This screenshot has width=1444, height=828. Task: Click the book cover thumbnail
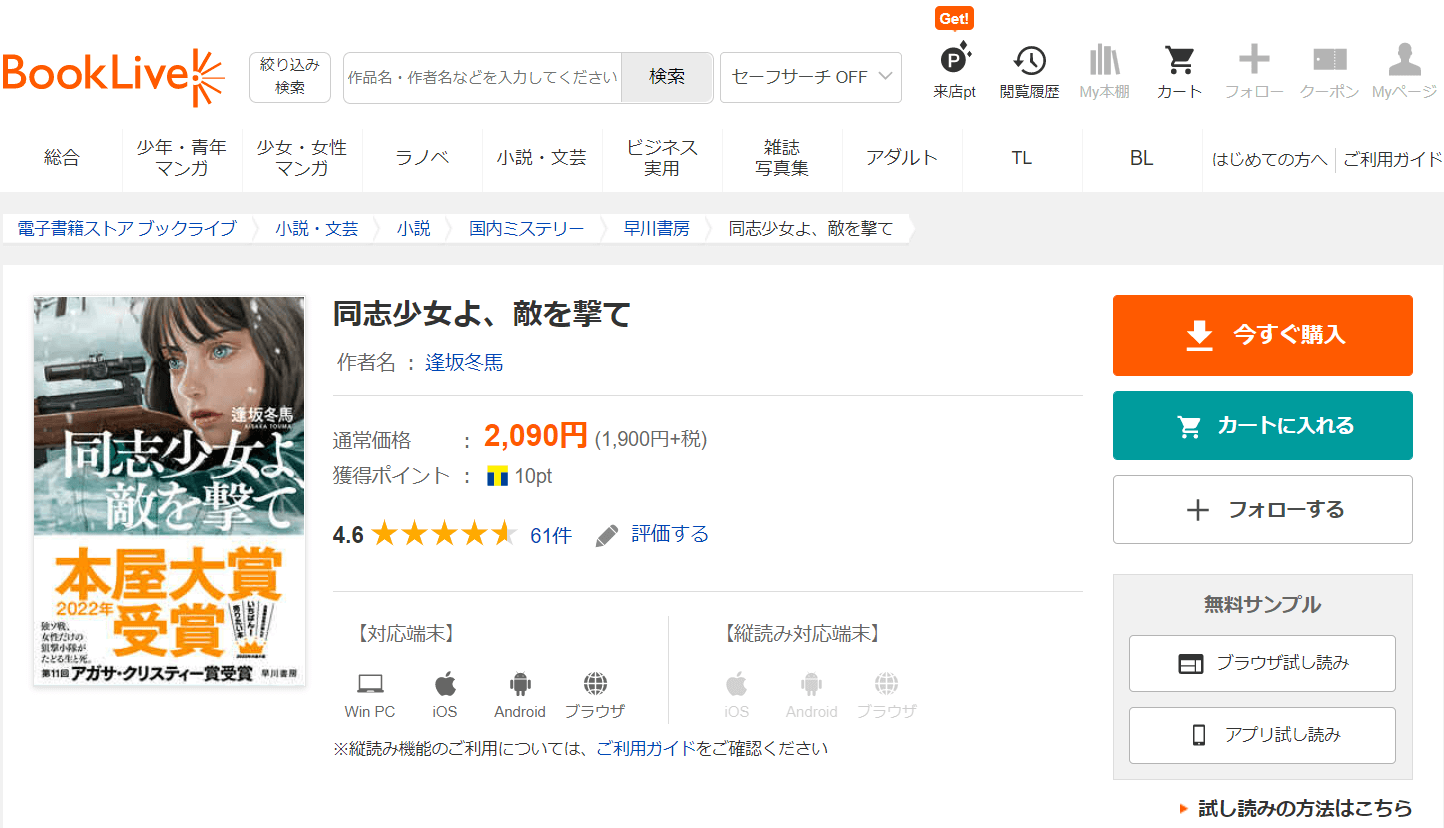coord(169,491)
